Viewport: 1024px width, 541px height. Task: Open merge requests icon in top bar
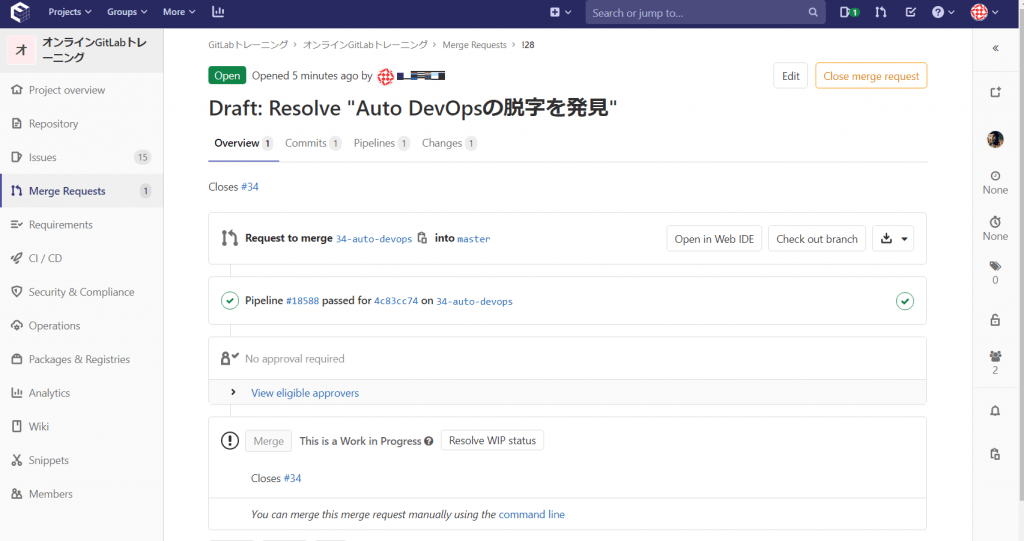[880, 12]
